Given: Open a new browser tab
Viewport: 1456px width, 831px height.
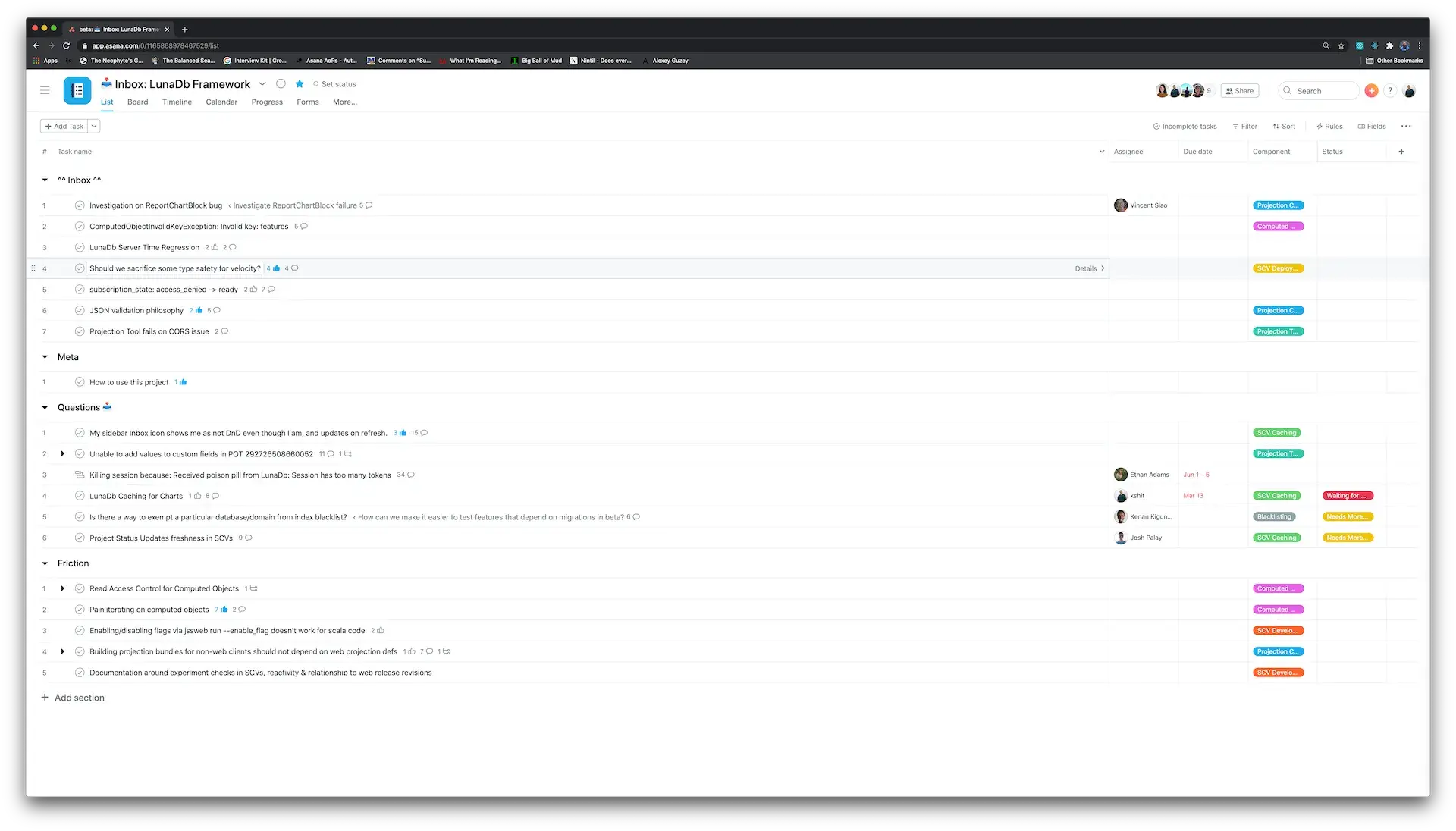Looking at the screenshot, I should pyautogui.click(x=184, y=30).
